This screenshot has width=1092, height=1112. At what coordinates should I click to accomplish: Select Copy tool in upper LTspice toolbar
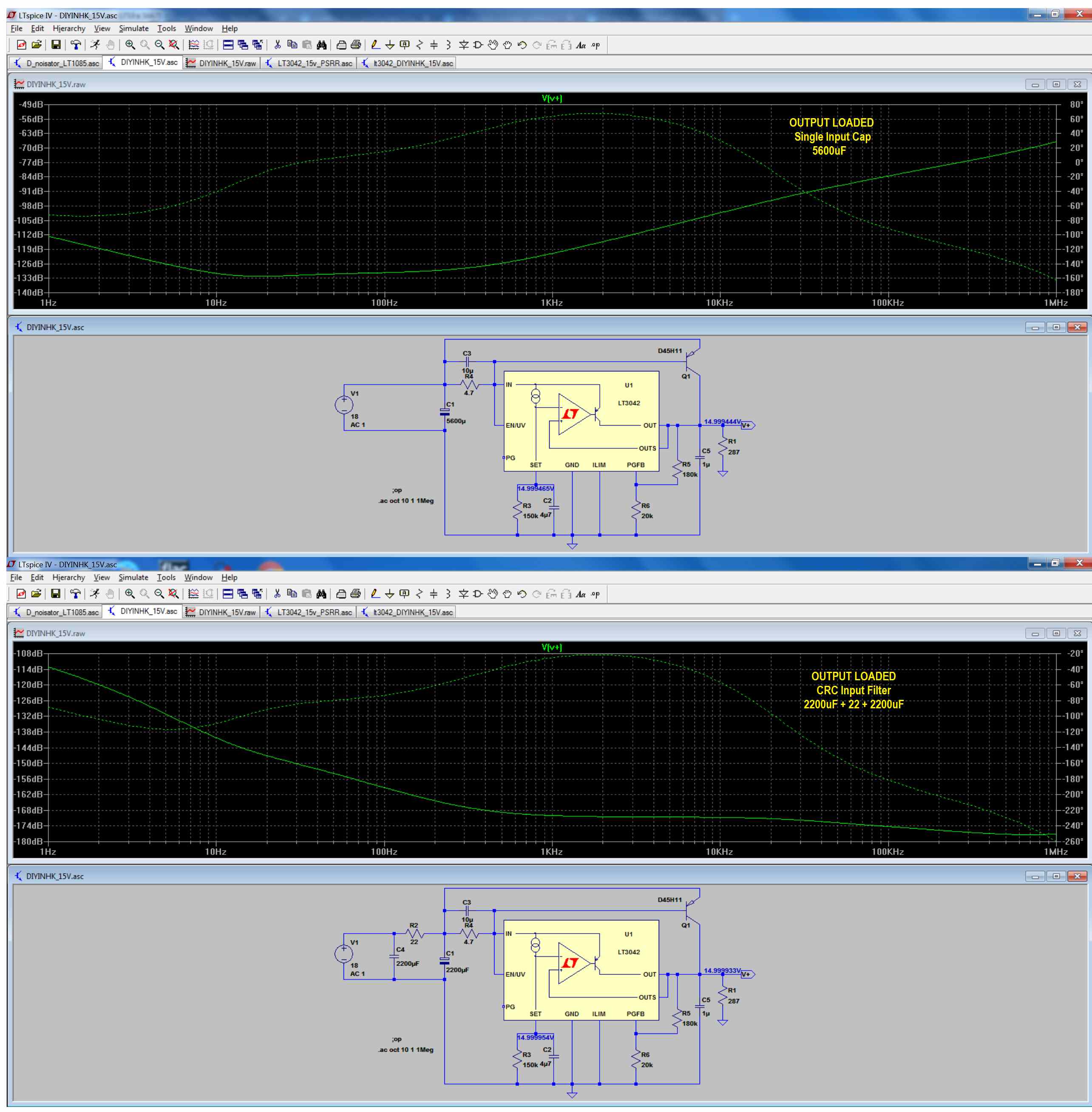292,45
